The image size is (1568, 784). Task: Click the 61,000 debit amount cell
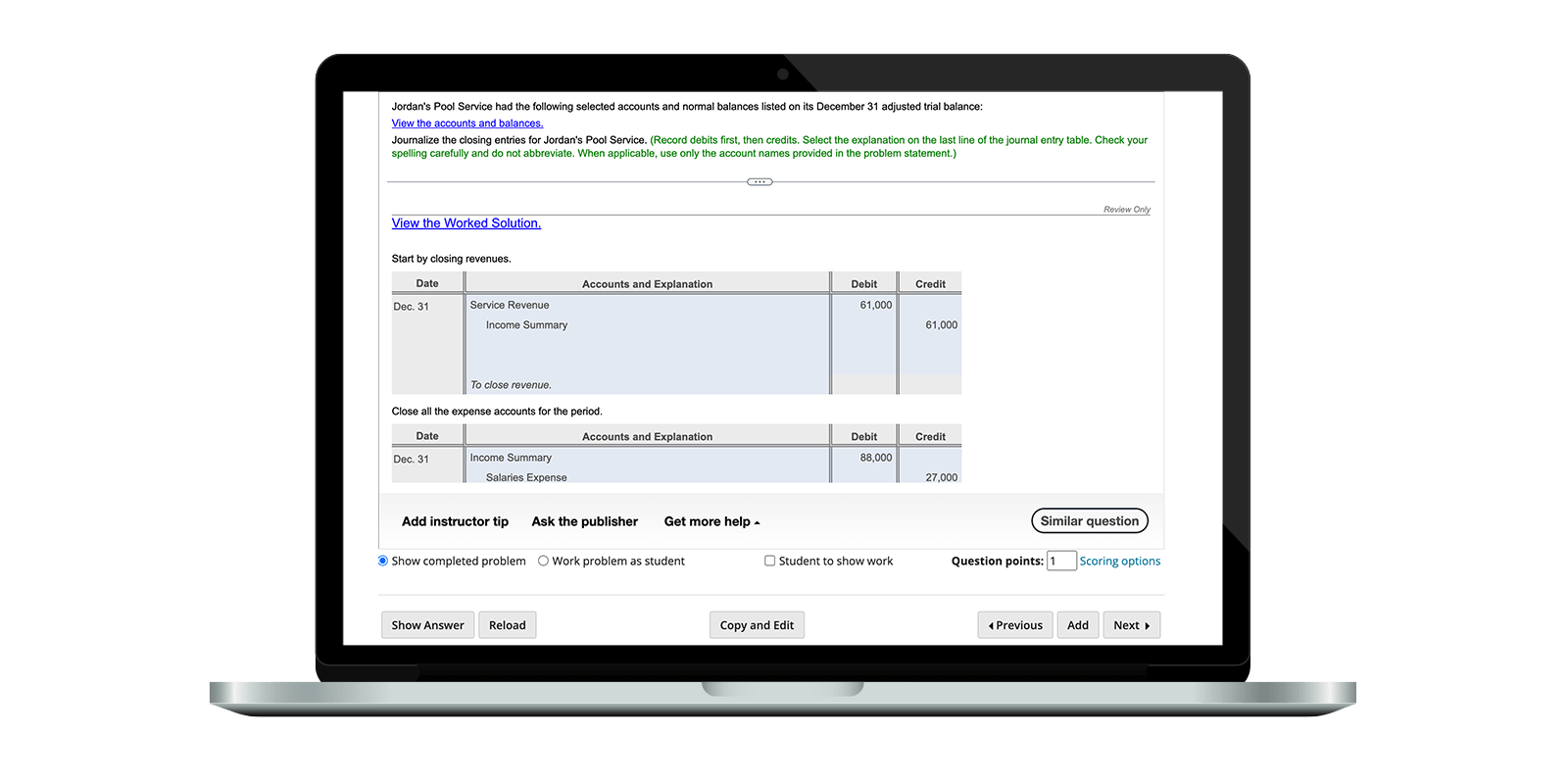(x=875, y=306)
